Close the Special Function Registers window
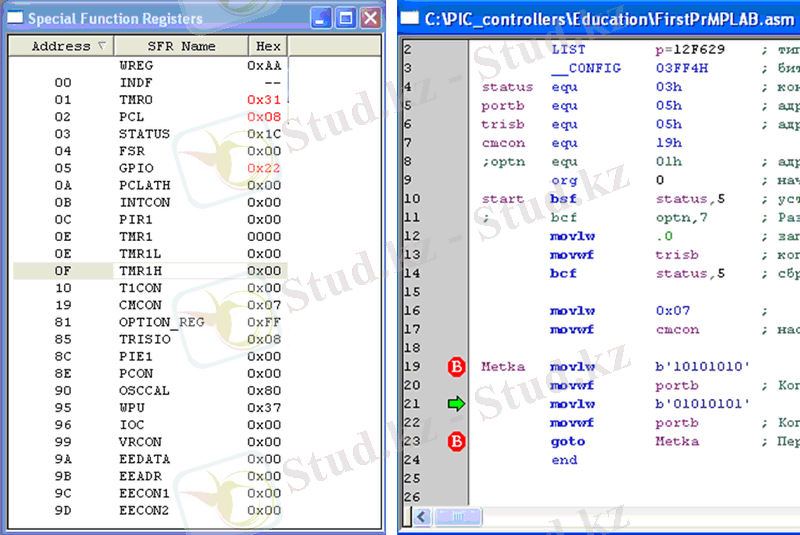This screenshot has height=535, width=800. (369, 18)
